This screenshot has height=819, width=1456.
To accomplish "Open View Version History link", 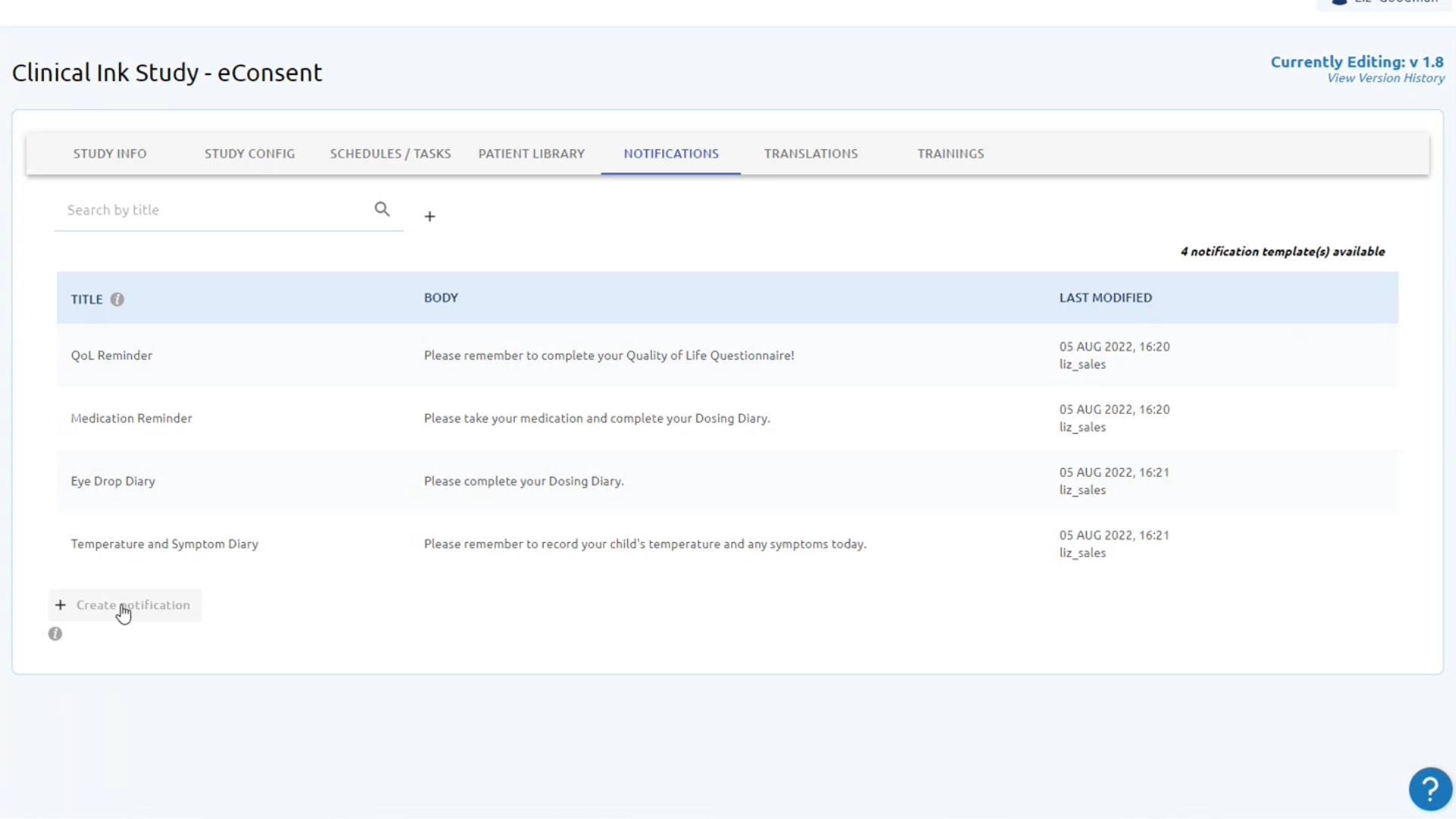I will (x=1385, y=78).
